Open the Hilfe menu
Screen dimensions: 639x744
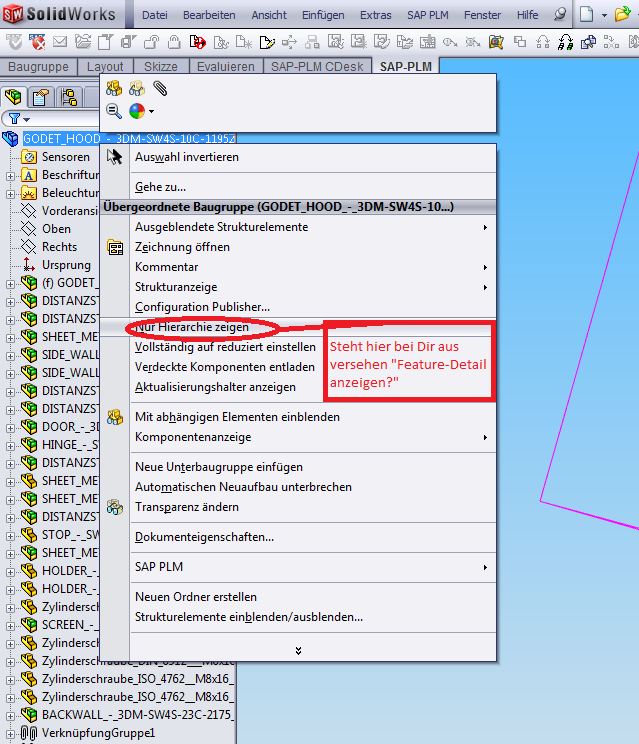coord(528,15)
